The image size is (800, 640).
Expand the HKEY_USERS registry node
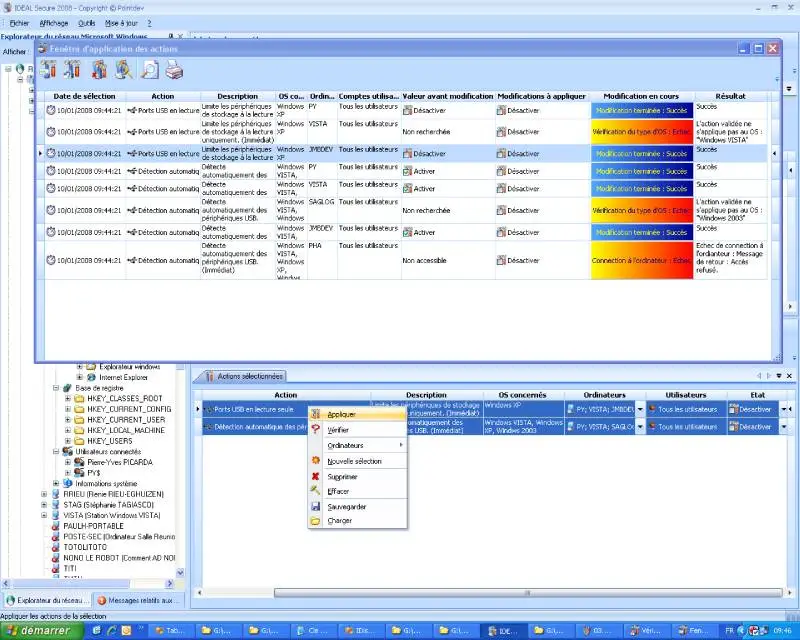click(68, 441)
